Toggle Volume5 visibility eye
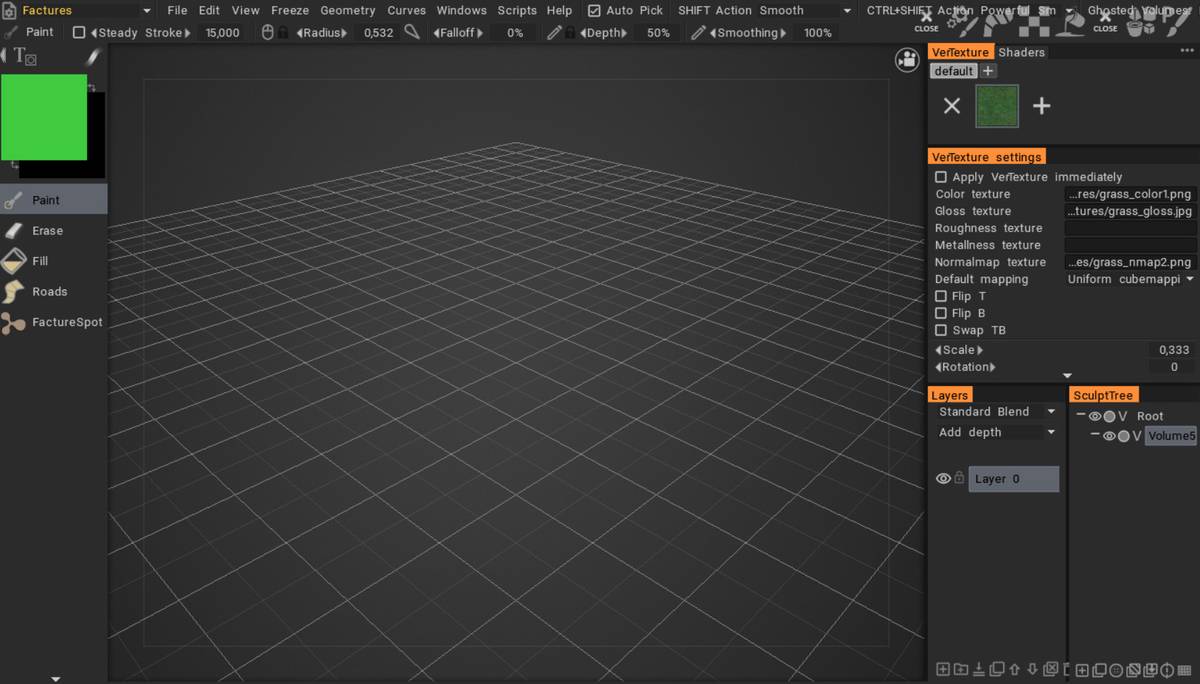This screenshot has width=1200, height=684. (x=1109, y=436)
